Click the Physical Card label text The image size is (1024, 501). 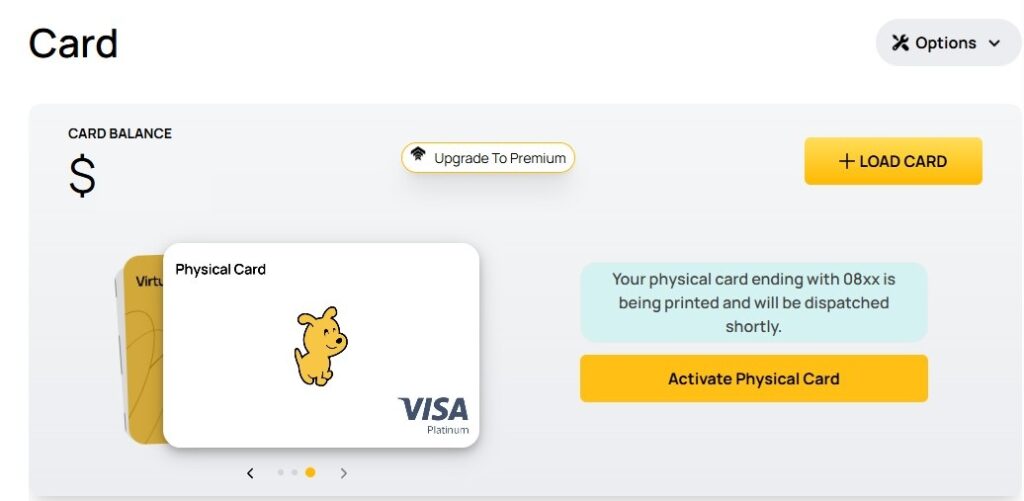click(220, 269)
